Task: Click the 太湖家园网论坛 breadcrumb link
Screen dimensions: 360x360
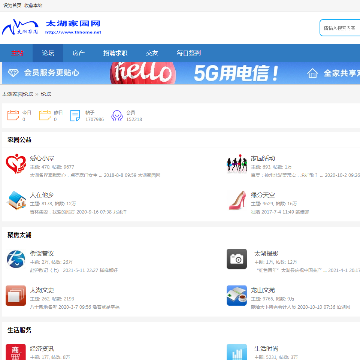Action: tap(18, 94)
